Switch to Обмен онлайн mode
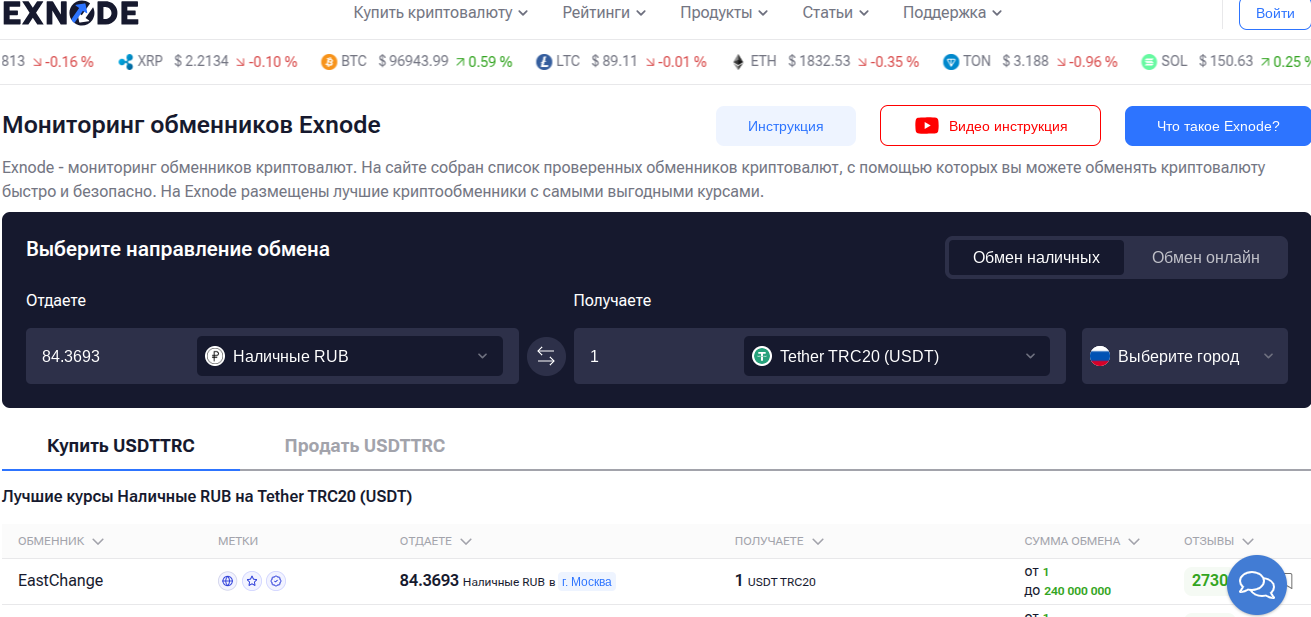The width and height of the screenshot is (1311, 617). pos(1205,257)
